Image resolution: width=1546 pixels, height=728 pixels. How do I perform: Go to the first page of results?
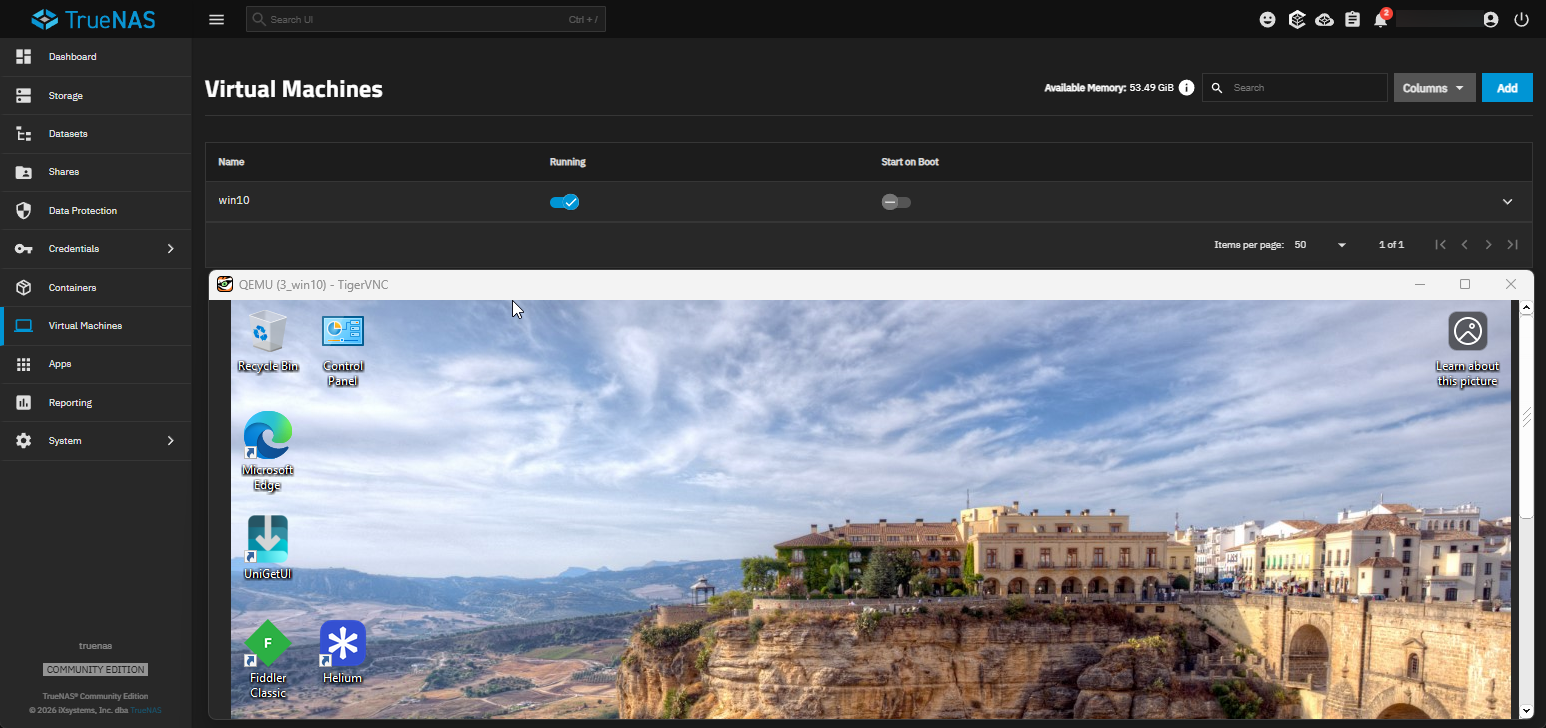[1440, 245]
